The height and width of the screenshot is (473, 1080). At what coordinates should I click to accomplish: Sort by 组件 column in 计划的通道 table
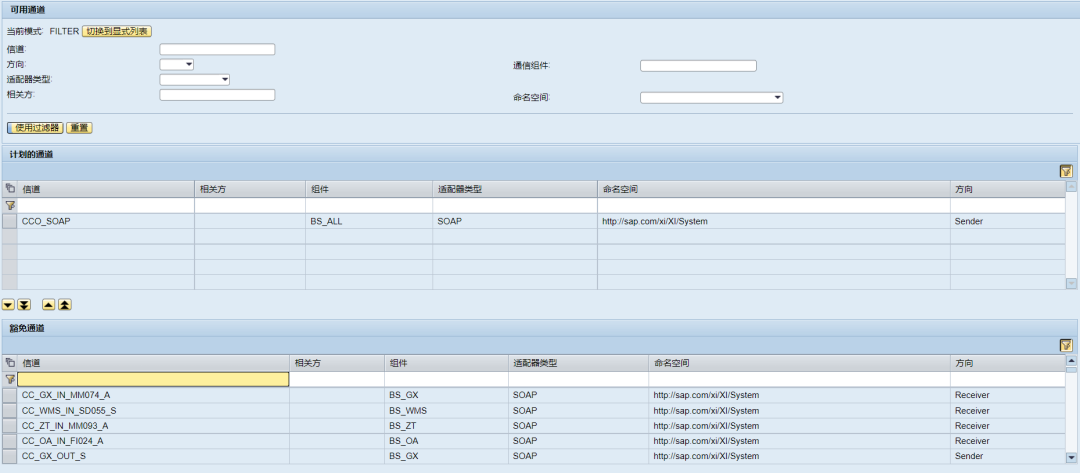point(369,189)
